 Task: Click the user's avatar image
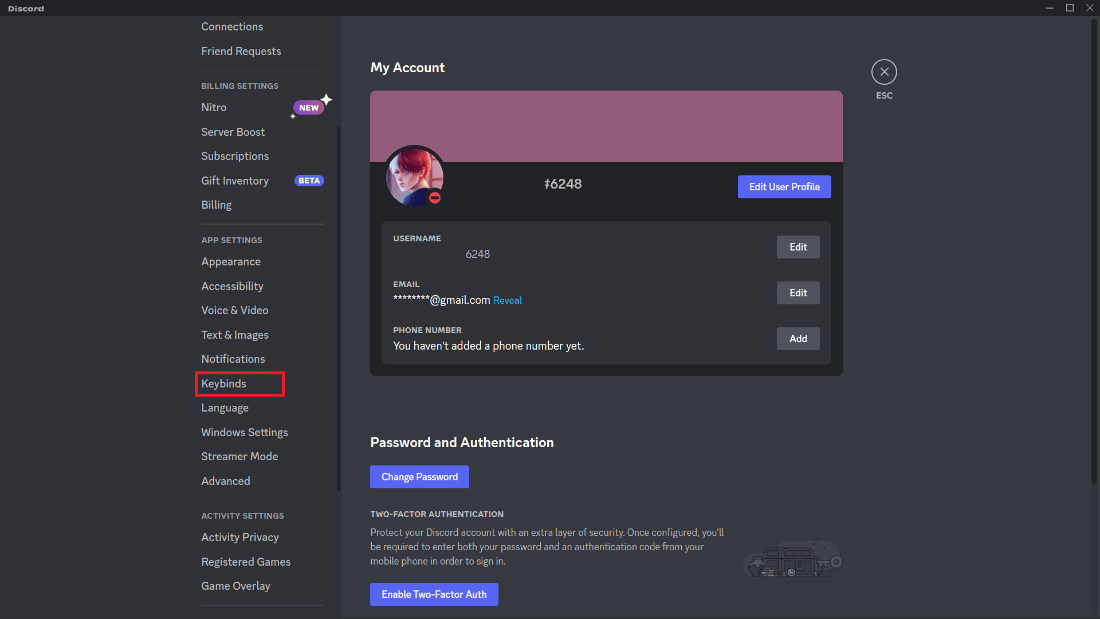pos(414,176)
